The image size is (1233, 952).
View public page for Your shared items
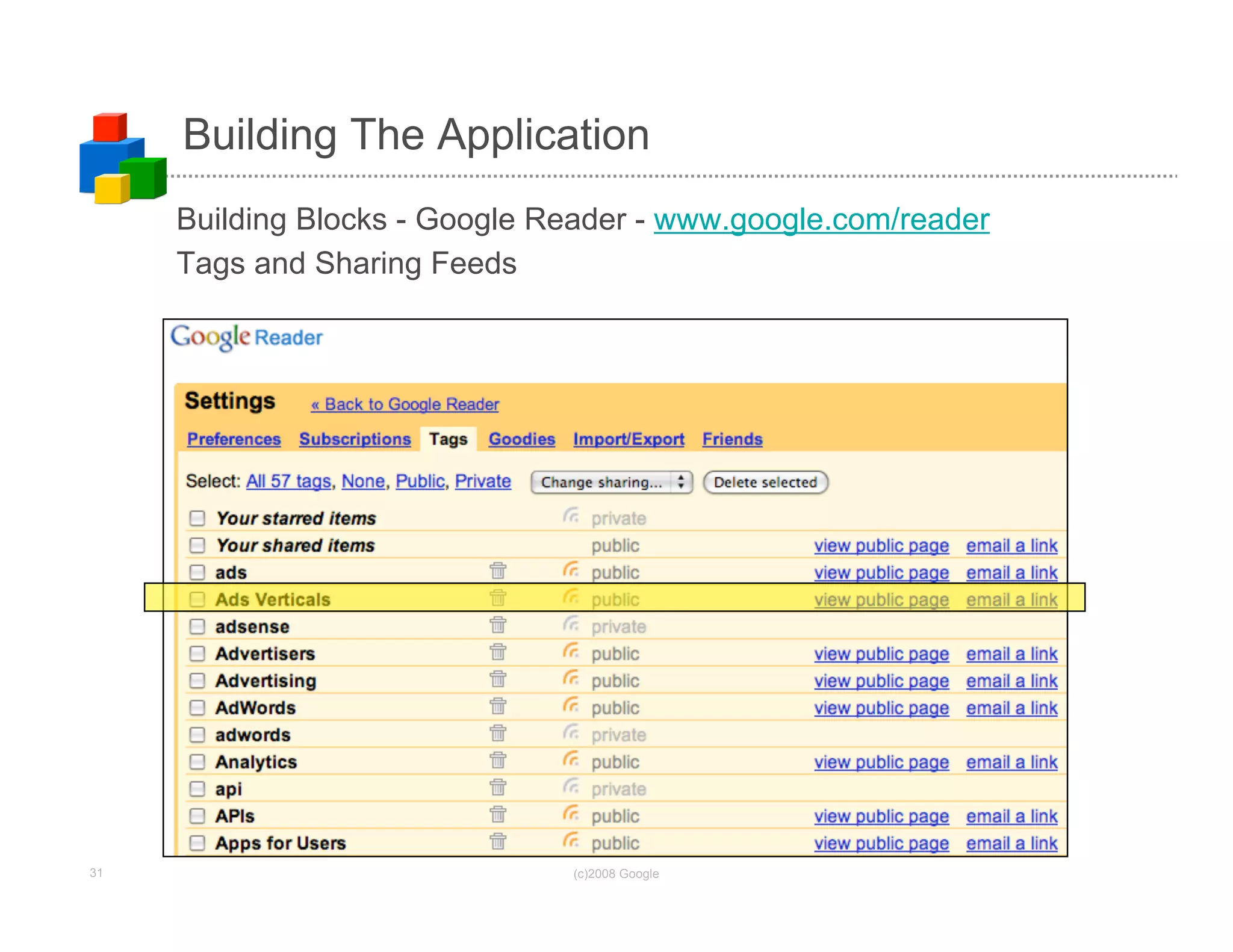coord(881,546)
